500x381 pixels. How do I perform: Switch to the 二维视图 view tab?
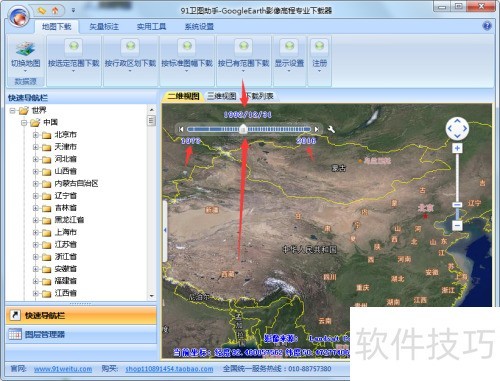(x=183, y=96)
